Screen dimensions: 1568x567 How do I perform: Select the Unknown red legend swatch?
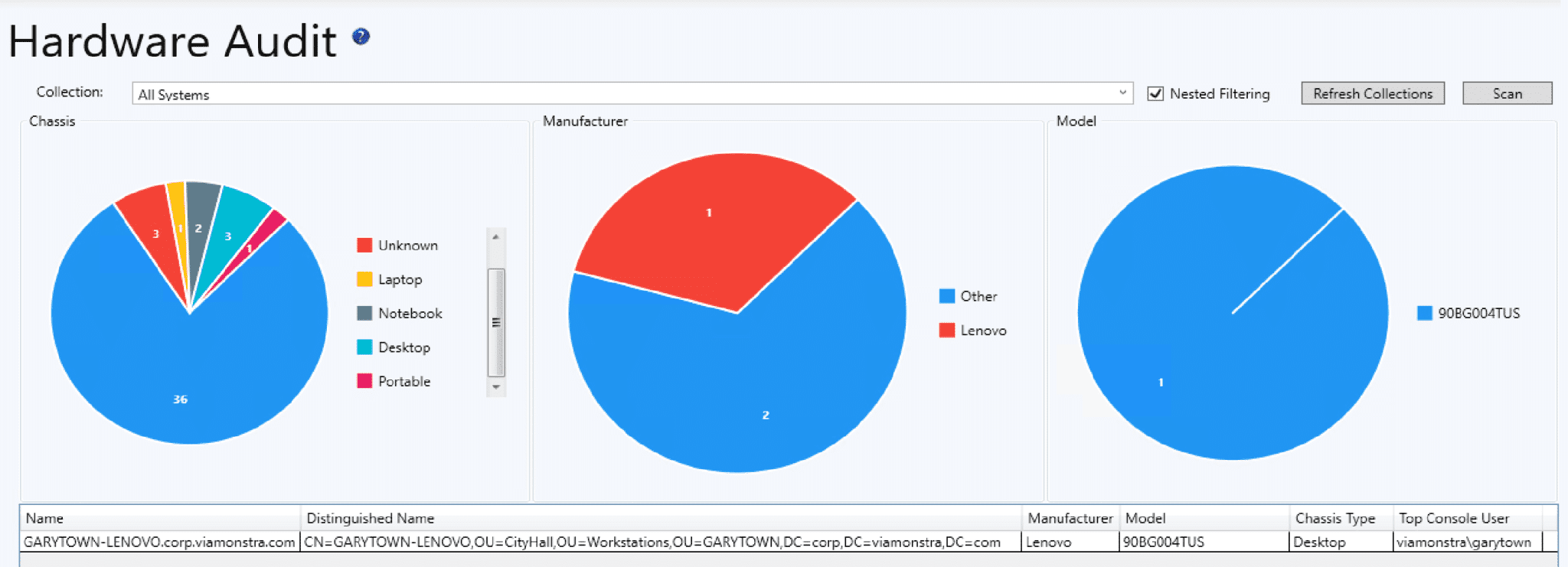click(x=364, y=245)
